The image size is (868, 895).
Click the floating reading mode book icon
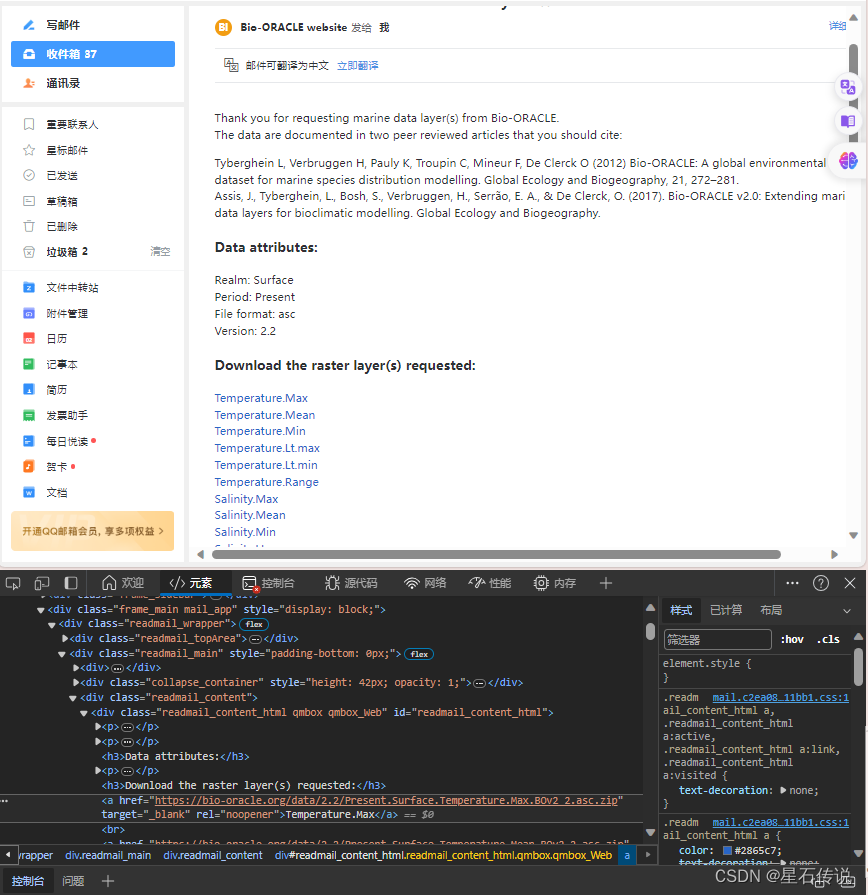[848, 121]
